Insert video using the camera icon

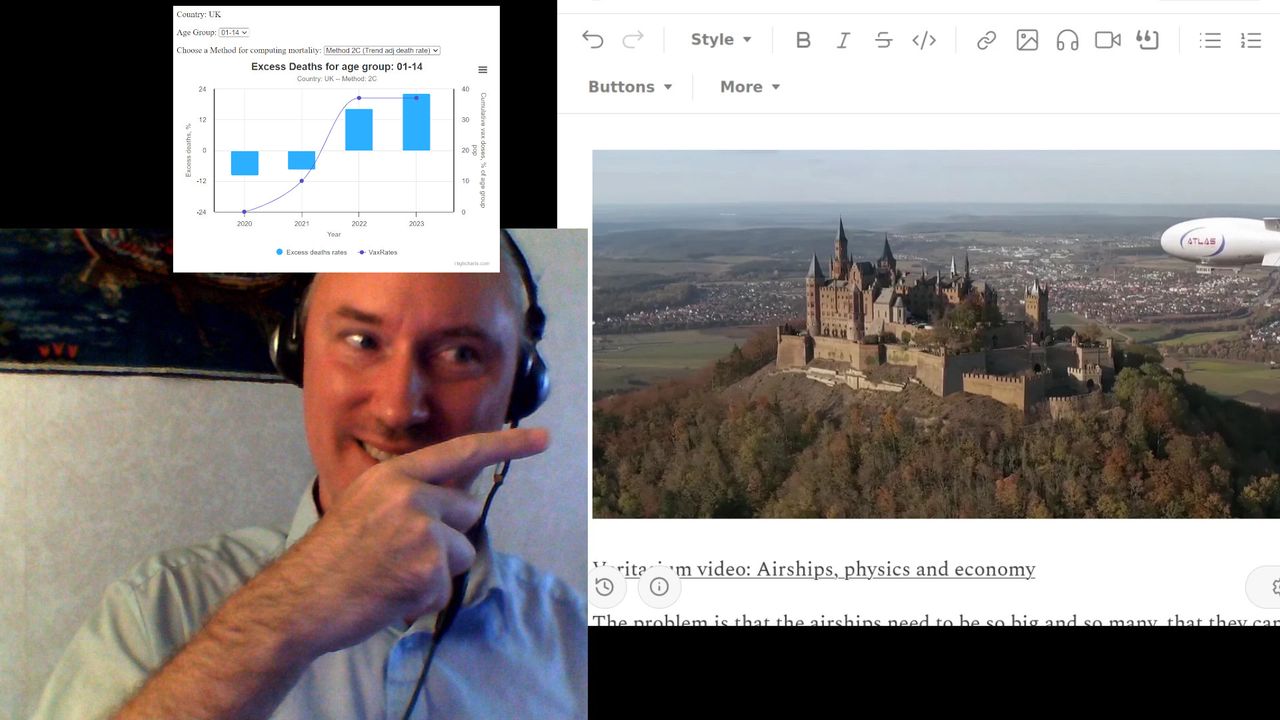pos(1107,40)
